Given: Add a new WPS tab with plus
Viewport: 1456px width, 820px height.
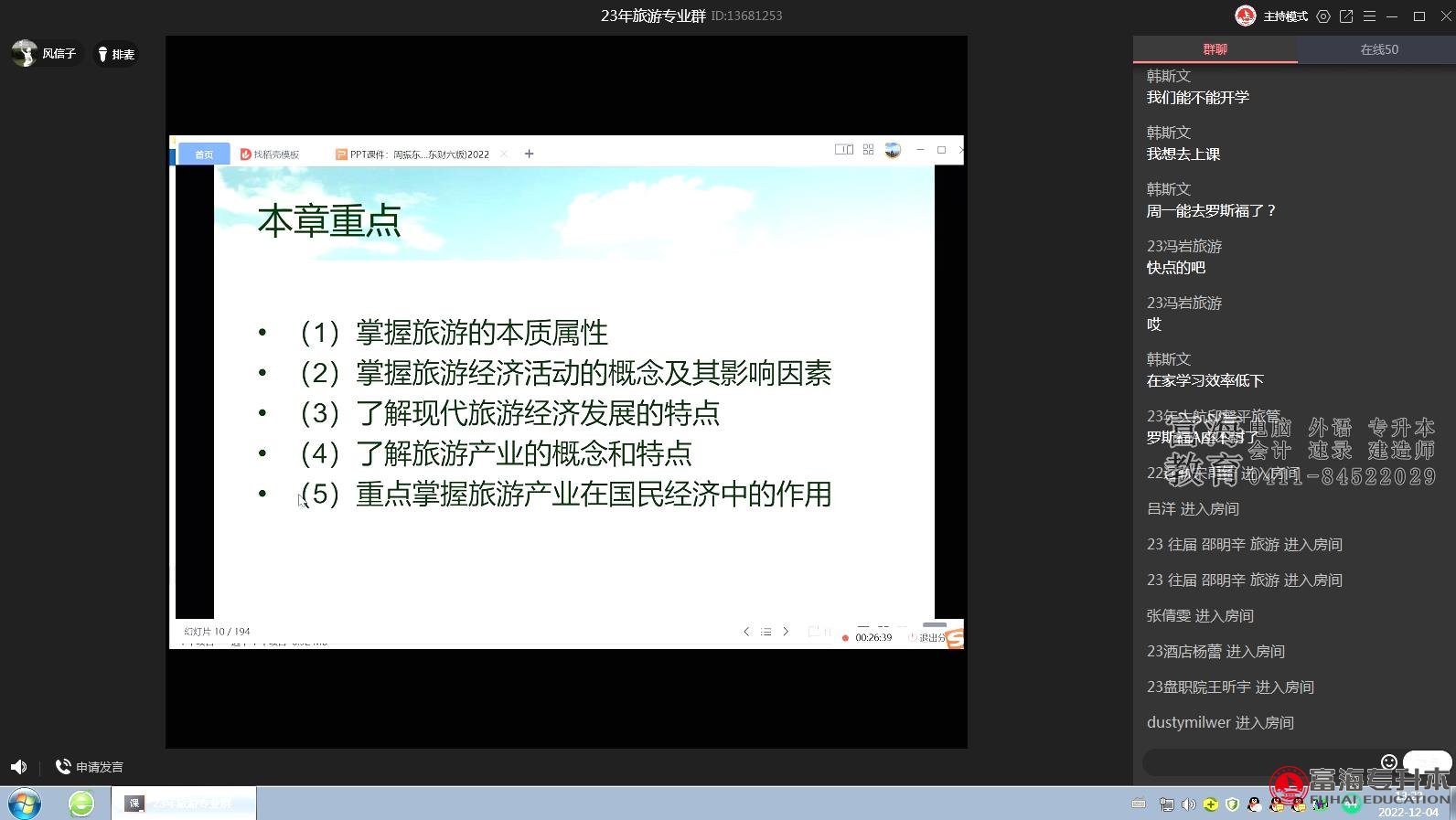Looking at the screenshot, I should [529, 154].
